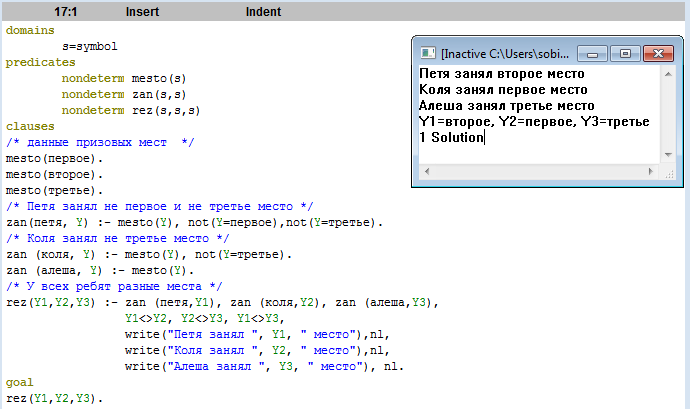Click the output window's scroll left arrow
This screenshot has height=409, width=690.
(x=426, y=171)
